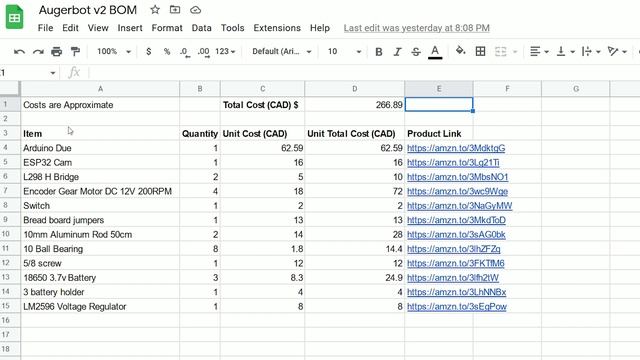Select the total cost cell 266.89
Viewport: 640px width, 360px height.
(x=355, y=105)
